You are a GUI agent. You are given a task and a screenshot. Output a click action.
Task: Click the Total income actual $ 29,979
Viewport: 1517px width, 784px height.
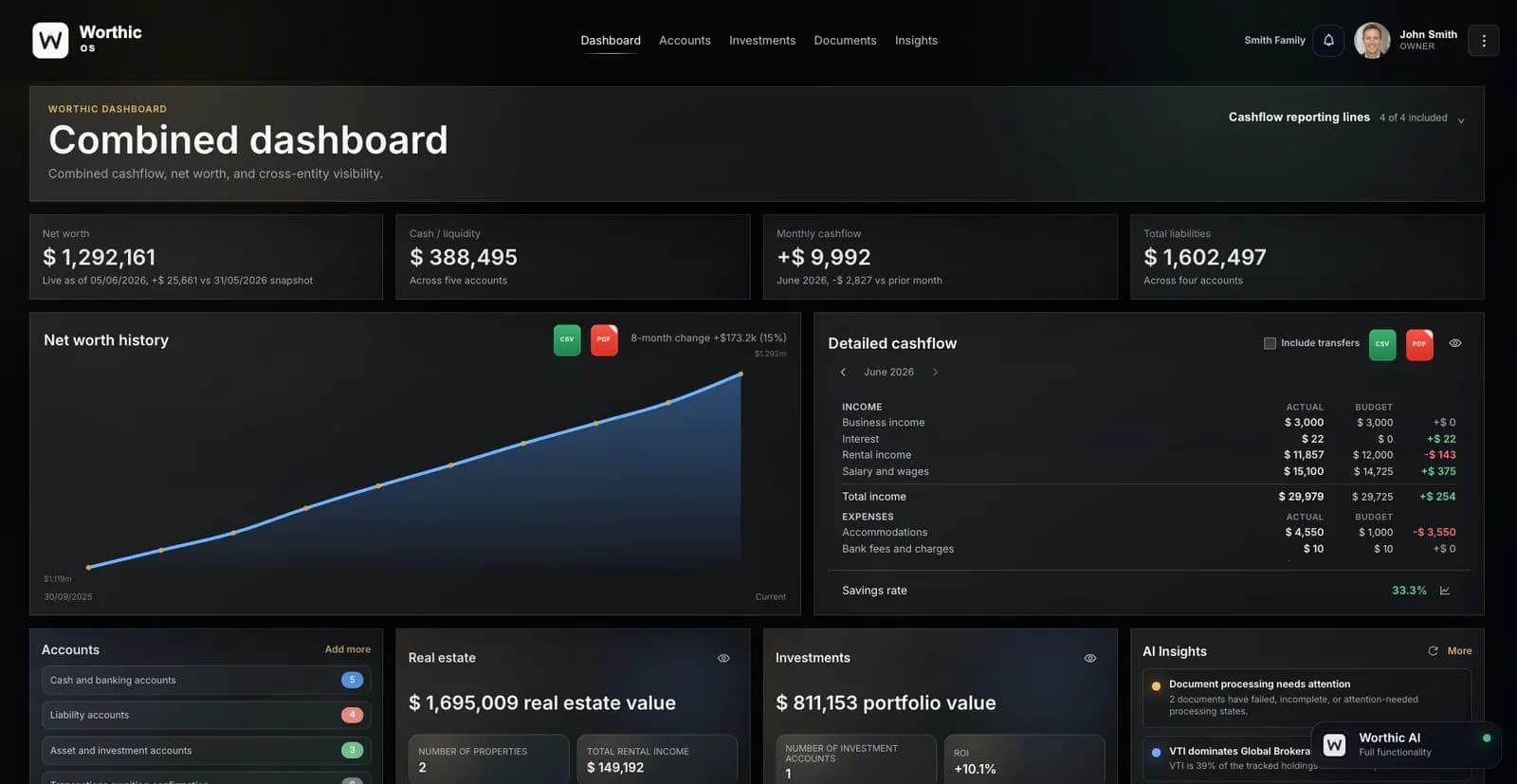pos(1301,497)
